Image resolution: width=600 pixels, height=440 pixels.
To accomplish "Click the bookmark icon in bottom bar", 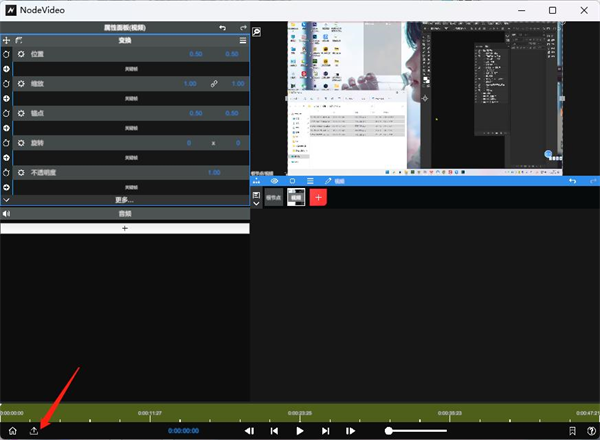I will tap(571, 431).
